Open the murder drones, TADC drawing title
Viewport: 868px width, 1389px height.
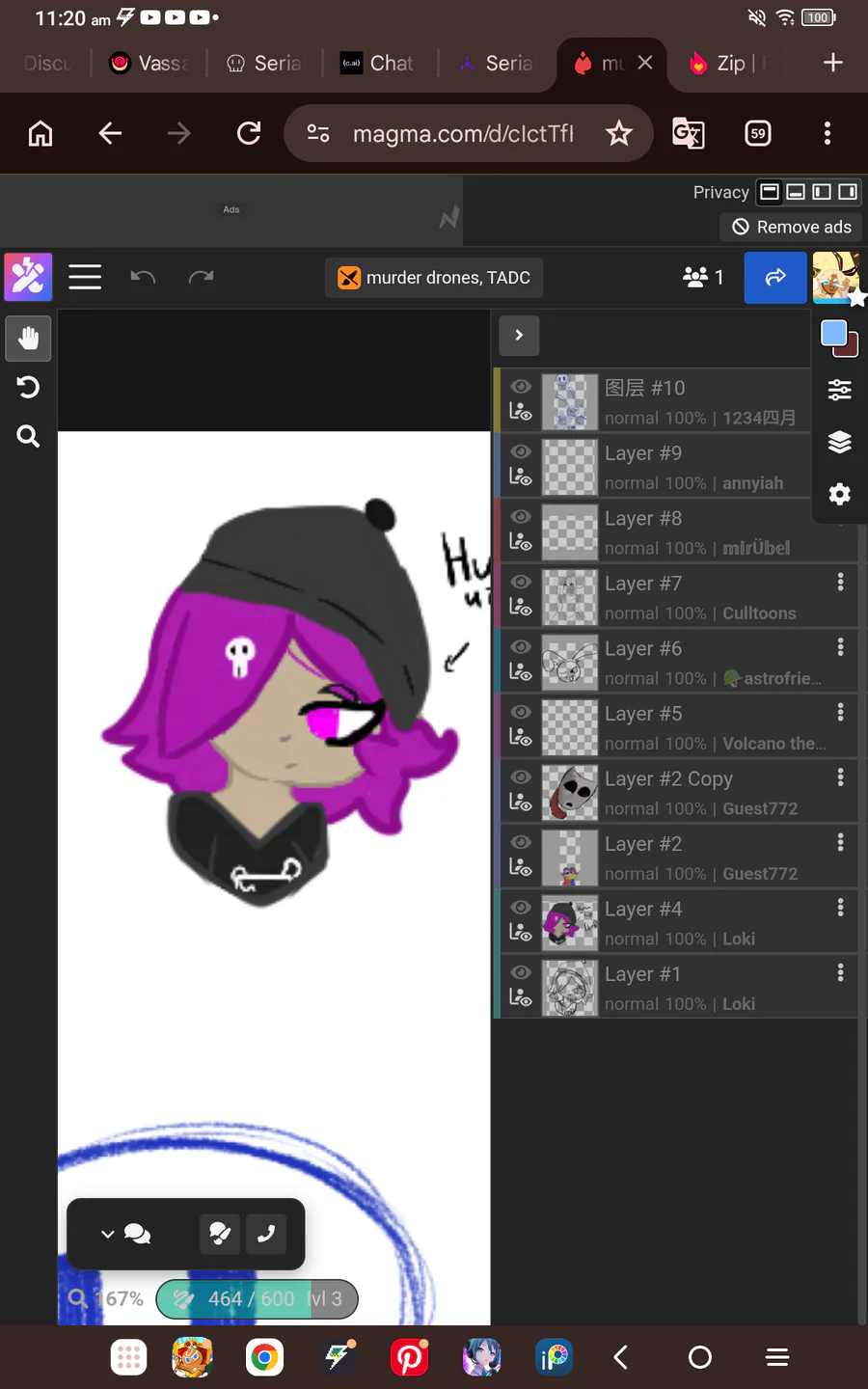(x=434, y=278)
